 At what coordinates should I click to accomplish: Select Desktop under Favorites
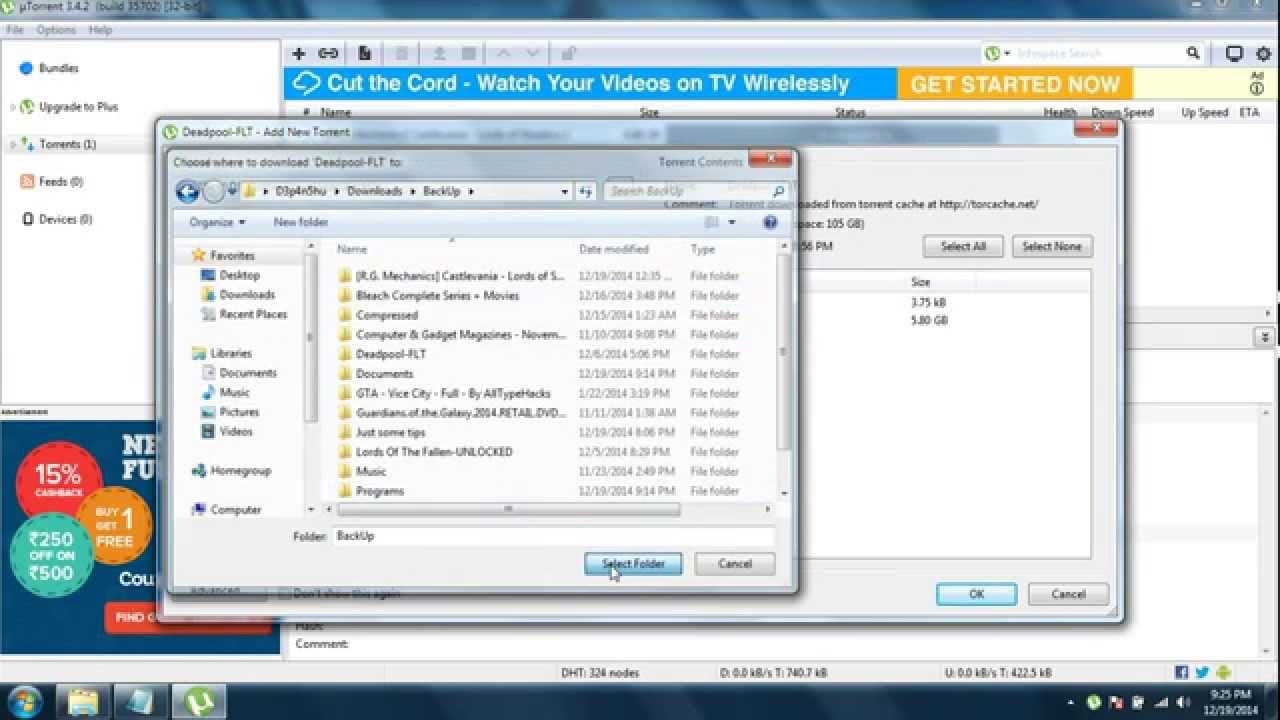point(239,275)
